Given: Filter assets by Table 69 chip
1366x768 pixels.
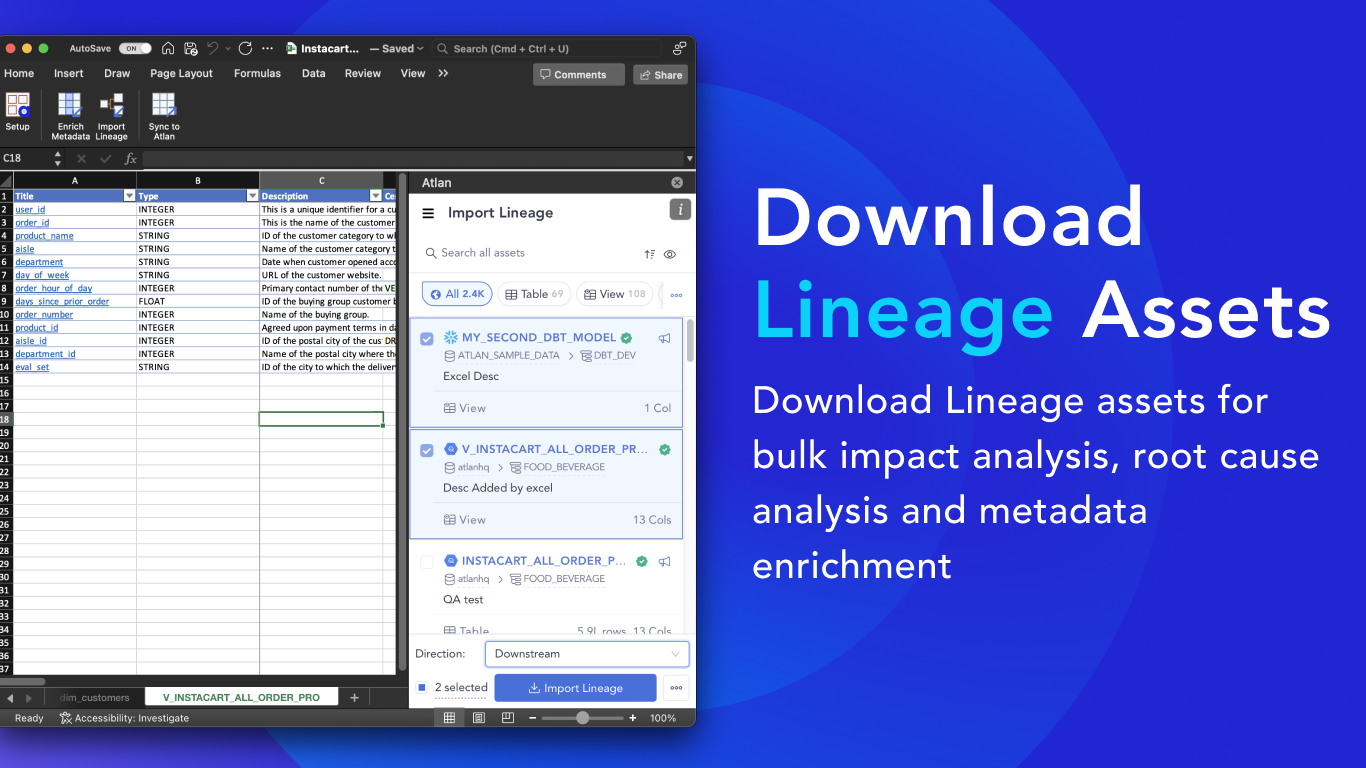Looking at the screenshot, I should 534,294.
